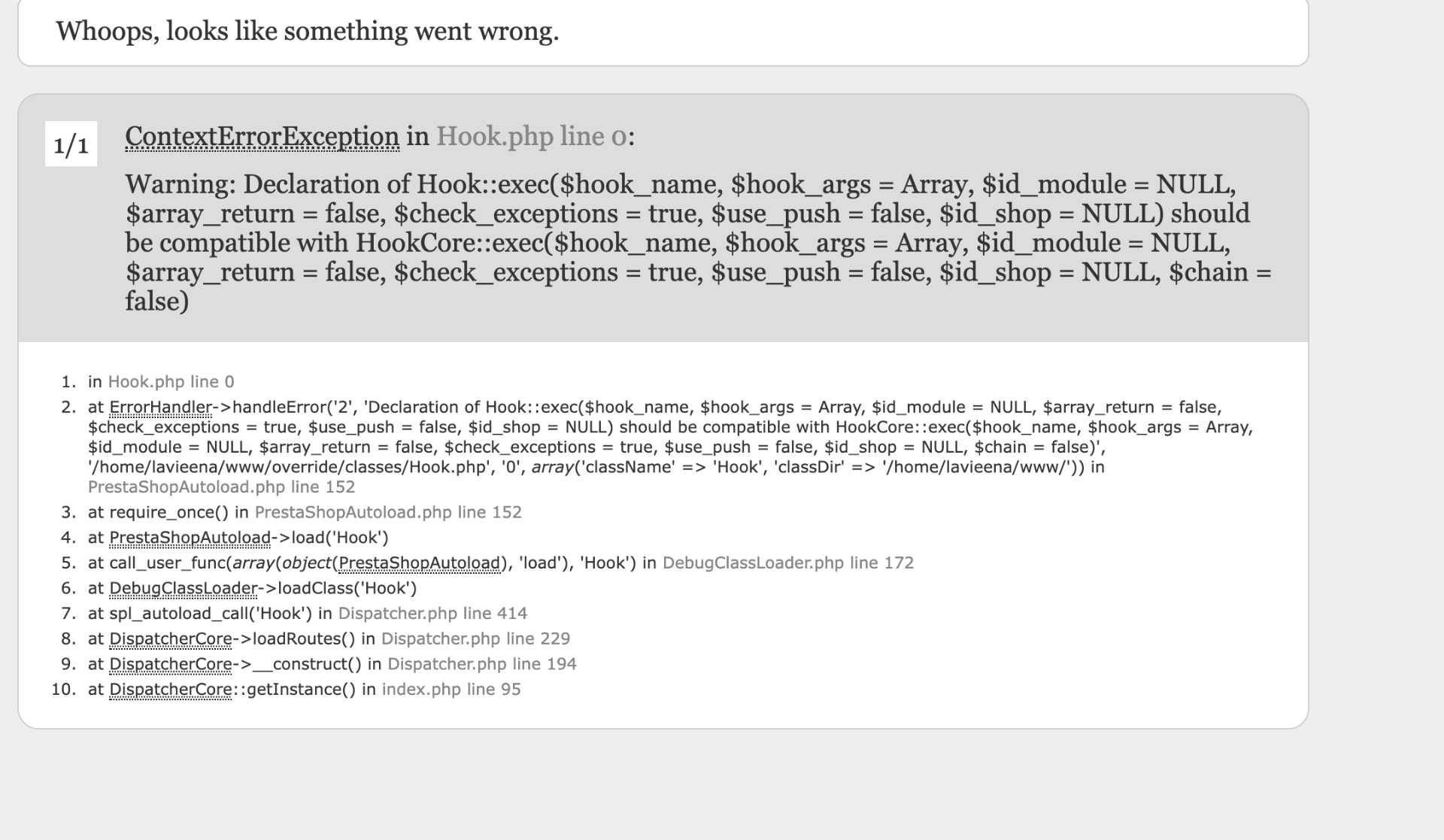The width and height of the screenshot is (1444, 840).
Task: Click DispatcherCore in getInstance() row
Action: pyautogui.click(x=171, y=690)
